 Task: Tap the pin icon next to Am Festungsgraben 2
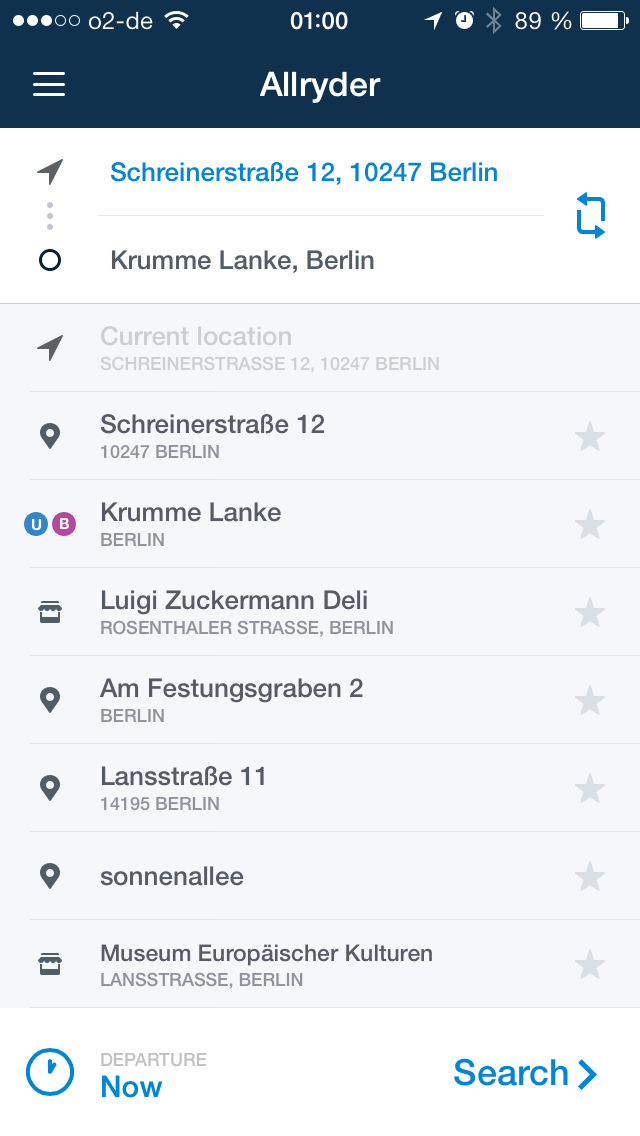click(49, 700)
